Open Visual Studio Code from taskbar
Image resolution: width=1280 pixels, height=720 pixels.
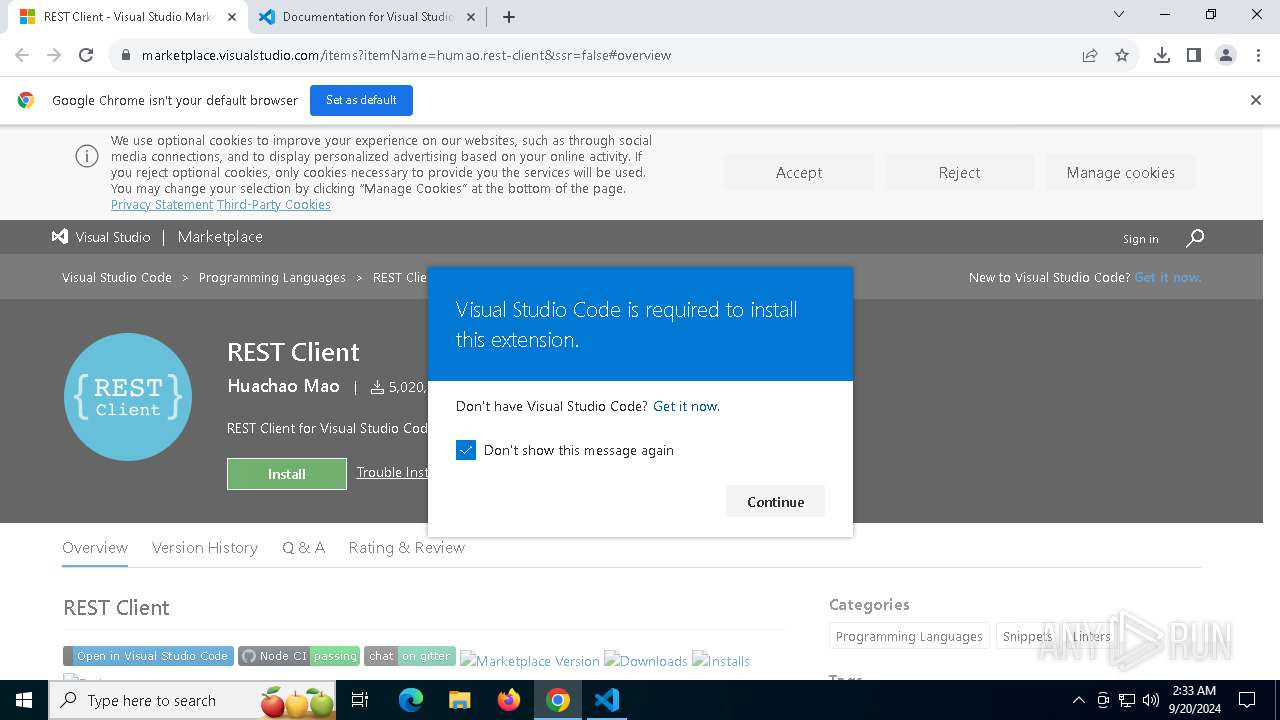tap(607, 700)
